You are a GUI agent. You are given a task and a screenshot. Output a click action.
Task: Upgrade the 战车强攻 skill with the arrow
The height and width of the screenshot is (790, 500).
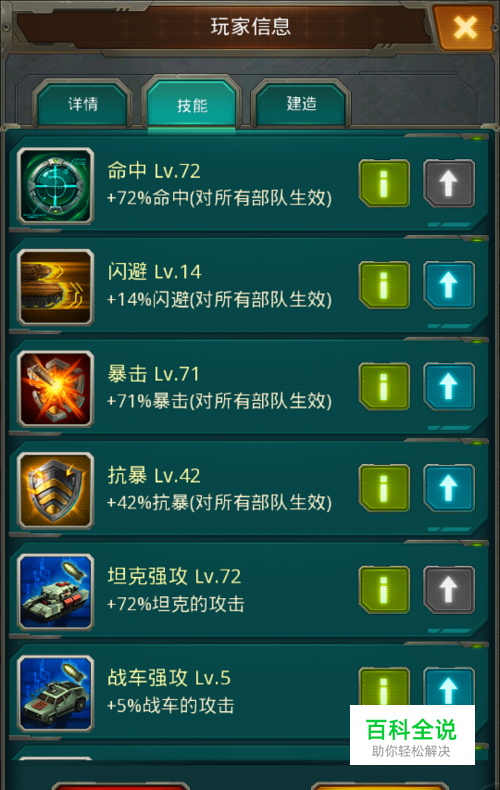[x=449, y=686]
